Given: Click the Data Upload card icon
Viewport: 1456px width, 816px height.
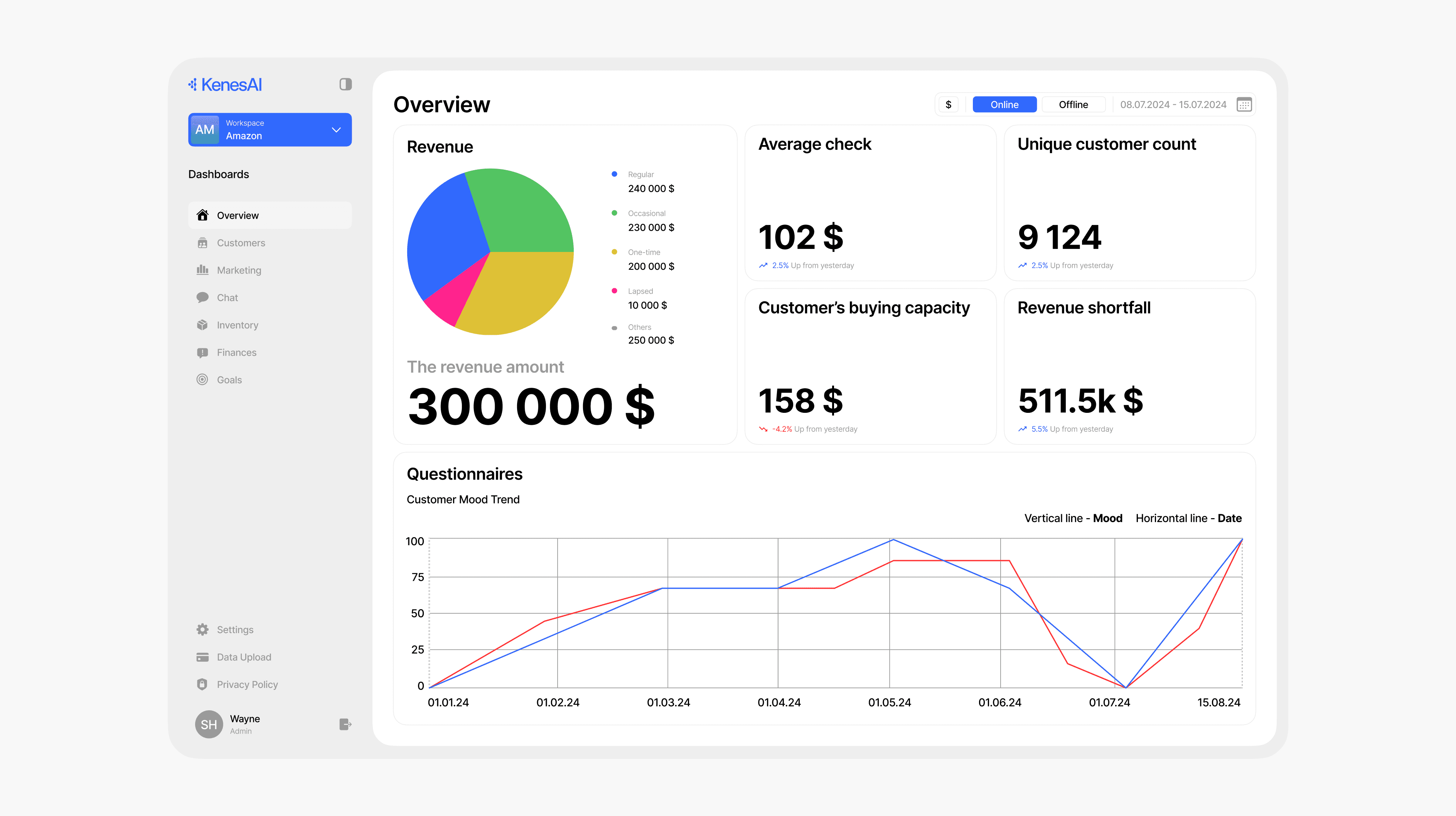Looking at the screenshot, I should pos(202,657).
